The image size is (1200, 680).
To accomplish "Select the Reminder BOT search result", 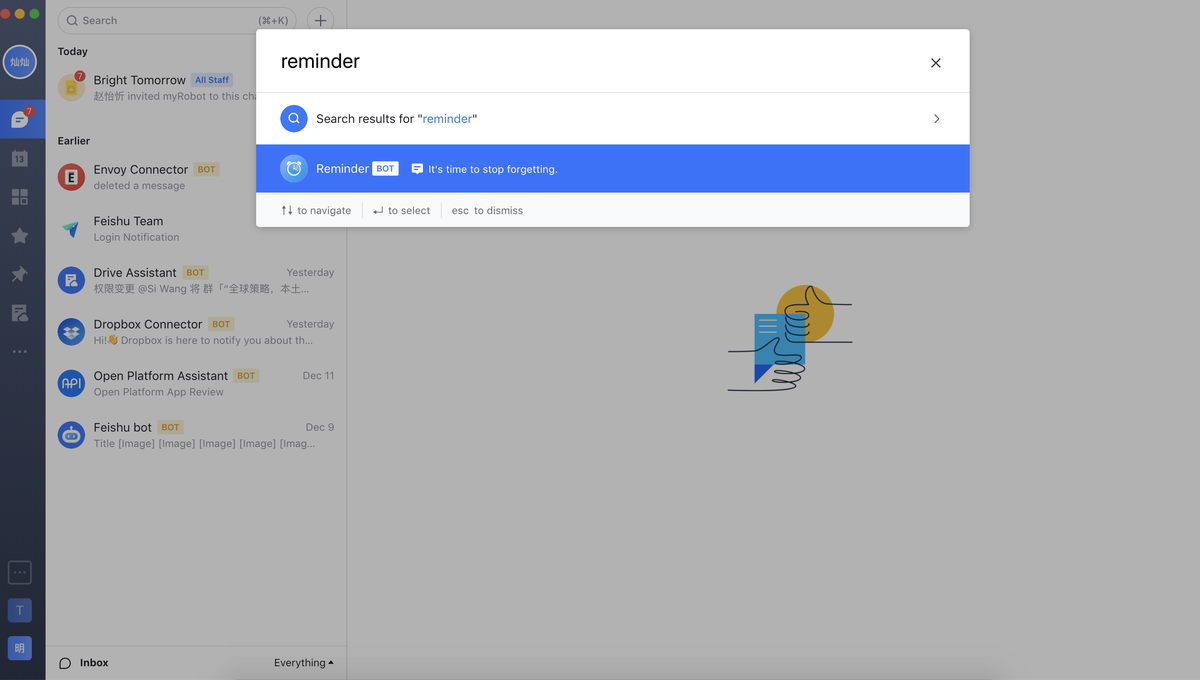I will (x=613, y=169).
